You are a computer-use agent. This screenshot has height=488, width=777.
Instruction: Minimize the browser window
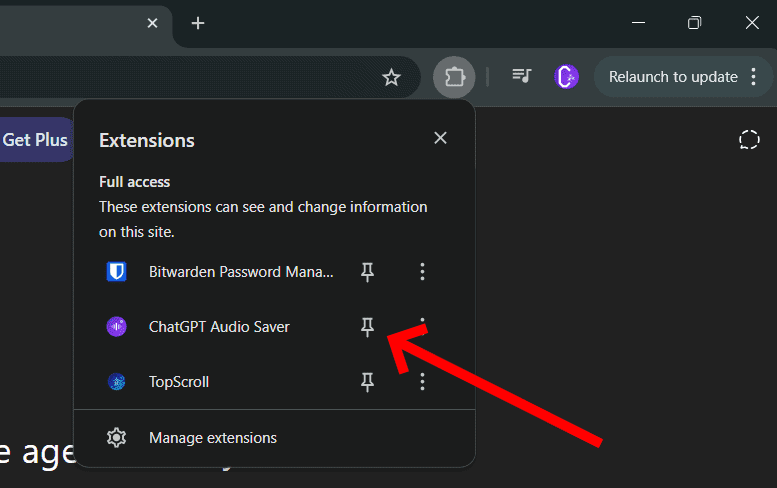coord(638,23)
